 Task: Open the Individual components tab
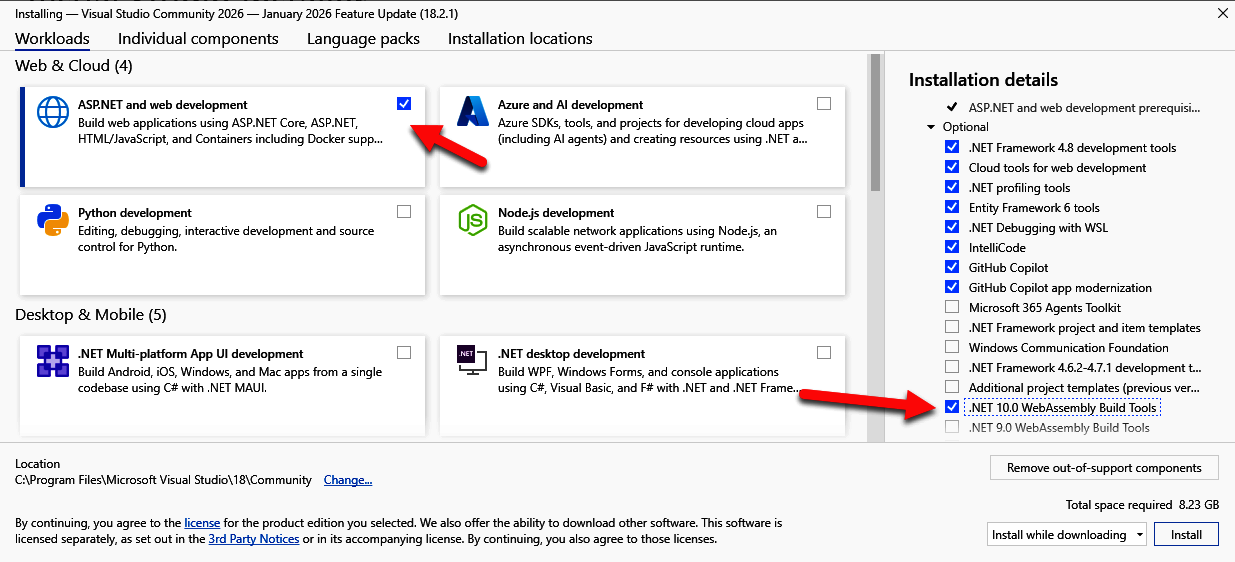click(198, 39)
